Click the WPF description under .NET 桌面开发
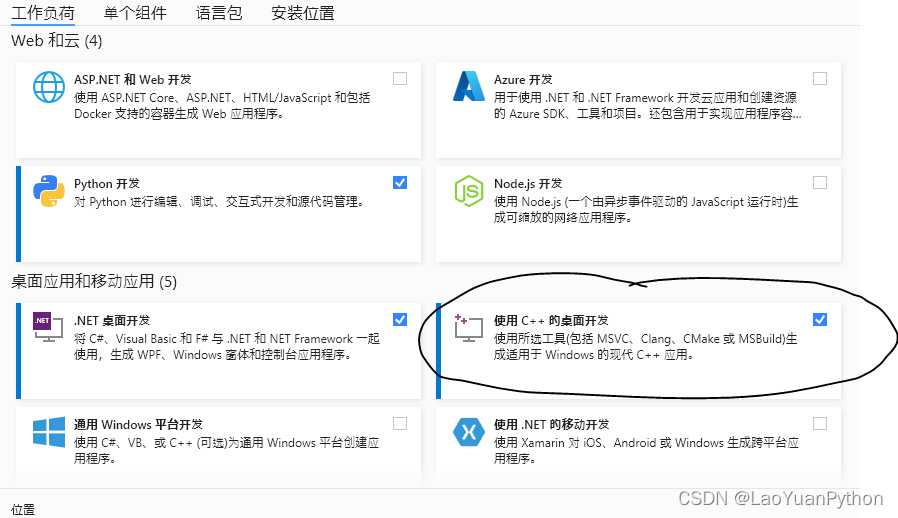Image resolution: width=898 pixels, height=518 pixels. pyautogui.click(x=227, y=347)
